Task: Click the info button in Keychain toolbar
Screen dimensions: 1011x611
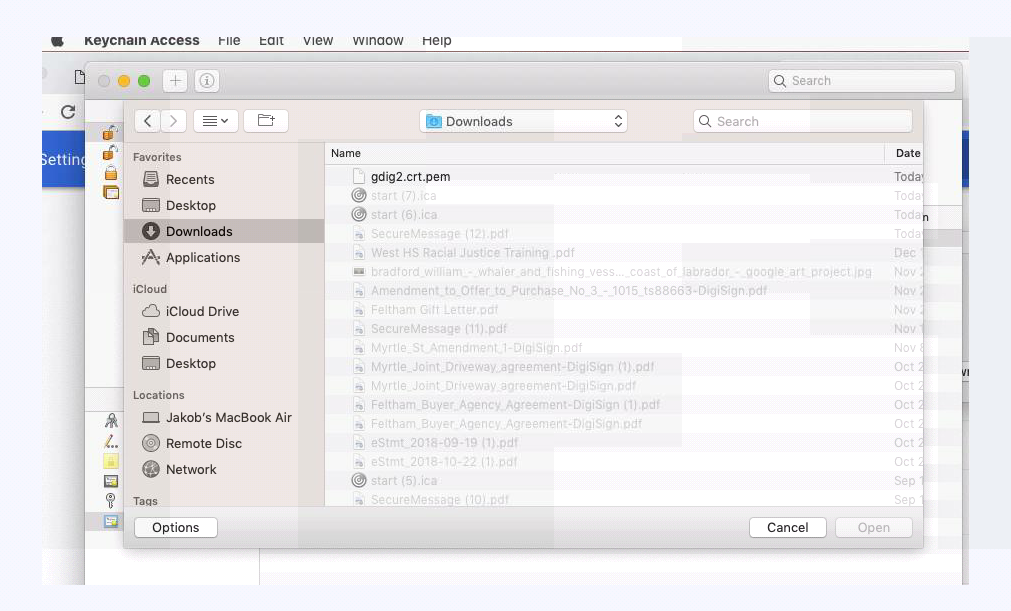Action: (206, 81)
